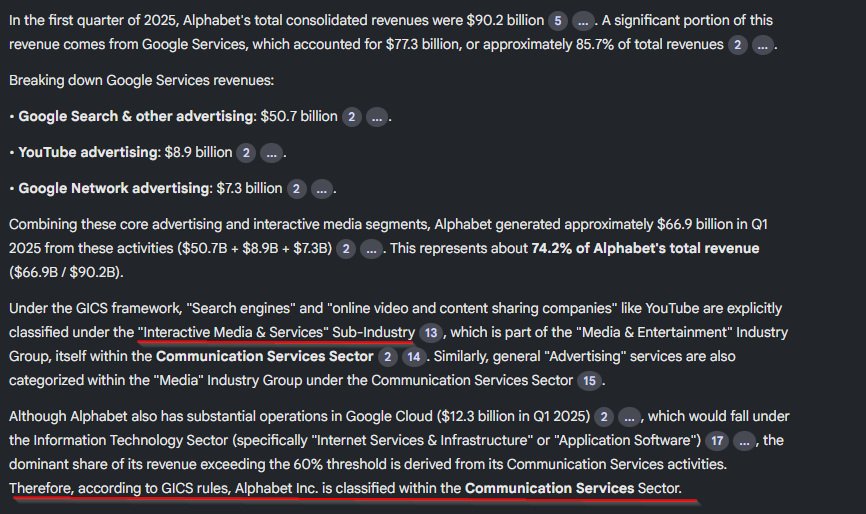Expand more citations beside citation 5
The width and height of the screenshot is (866, 514).
(583, 21)
